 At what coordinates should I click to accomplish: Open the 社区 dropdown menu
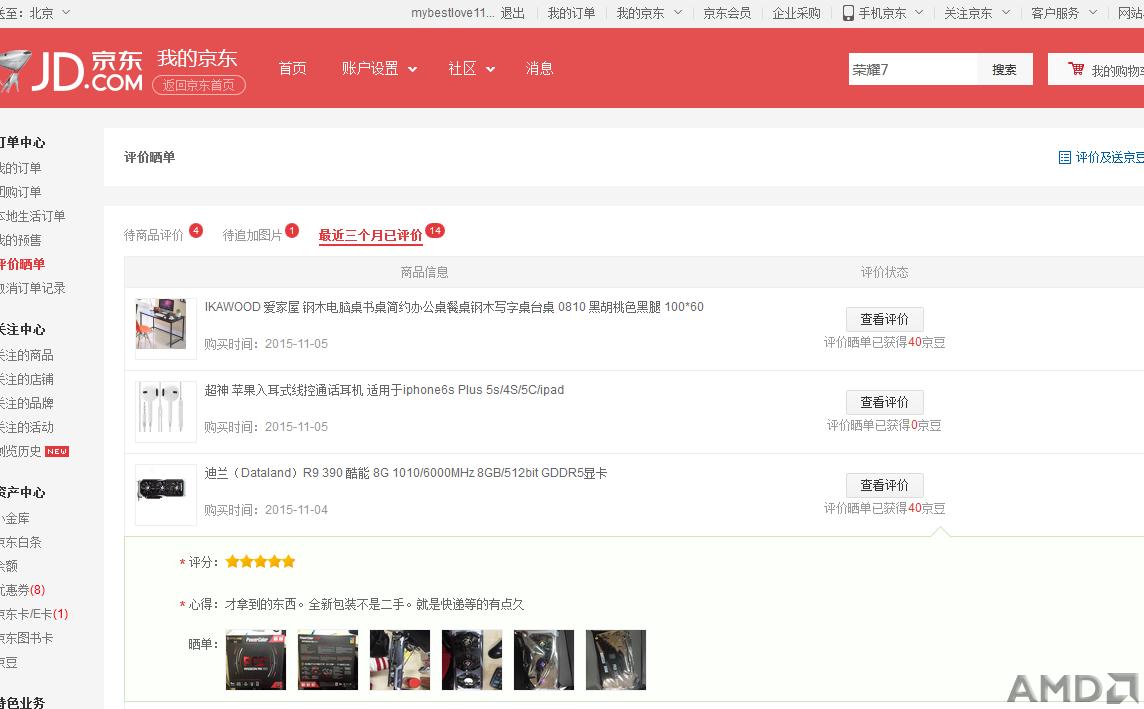[x=471, y=69]
